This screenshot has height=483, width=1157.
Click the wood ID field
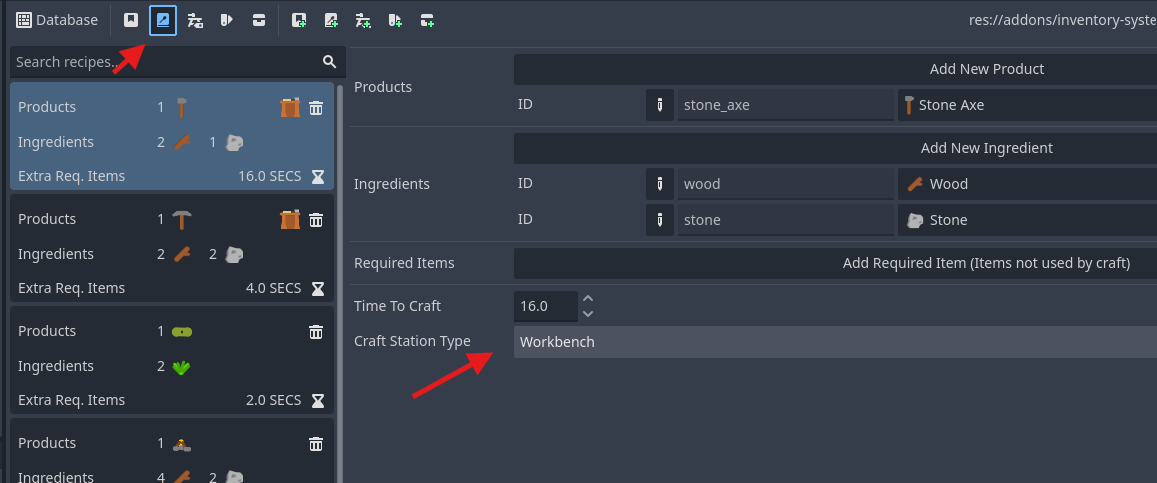coord(786,184)
